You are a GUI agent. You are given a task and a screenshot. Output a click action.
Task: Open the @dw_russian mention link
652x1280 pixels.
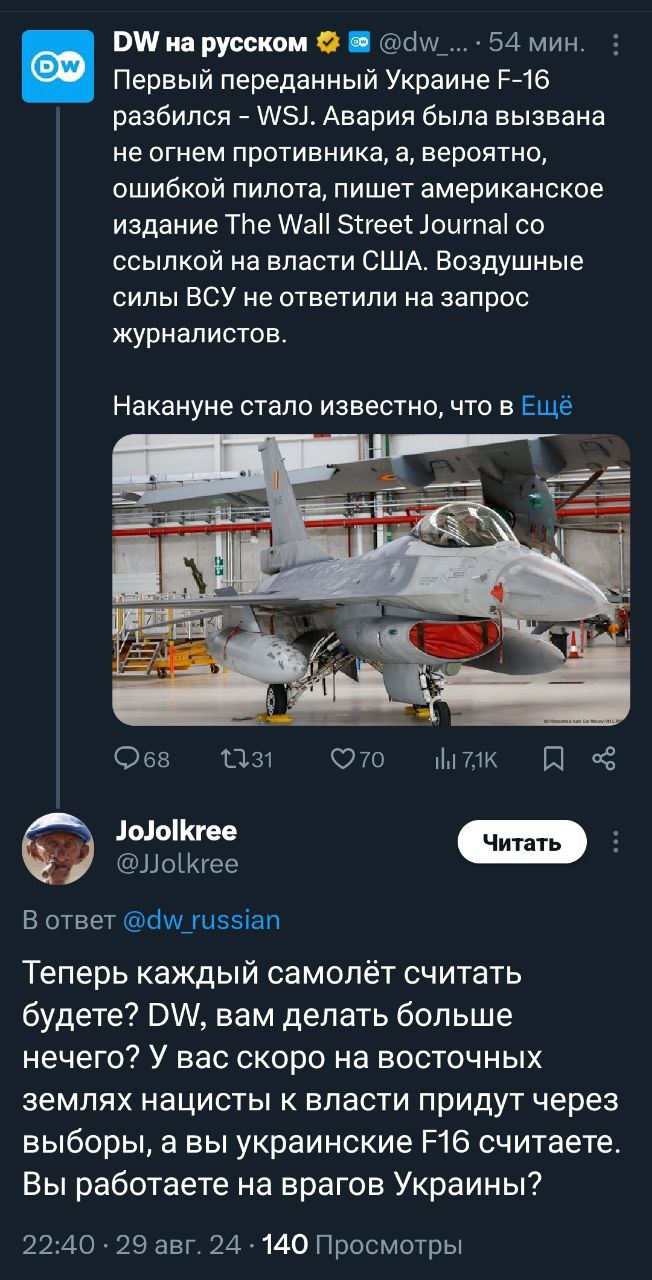[201, 919]
